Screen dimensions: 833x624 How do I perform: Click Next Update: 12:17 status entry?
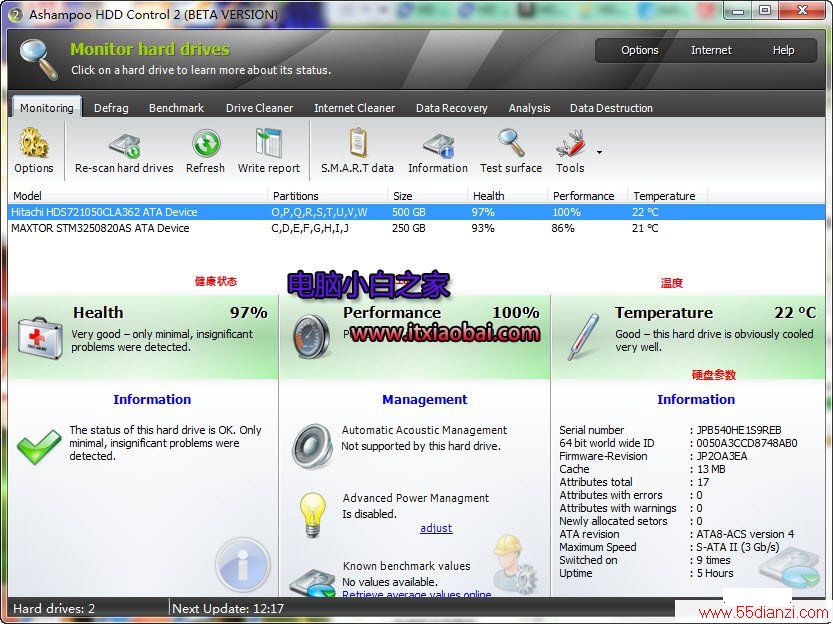pos(228,608)
